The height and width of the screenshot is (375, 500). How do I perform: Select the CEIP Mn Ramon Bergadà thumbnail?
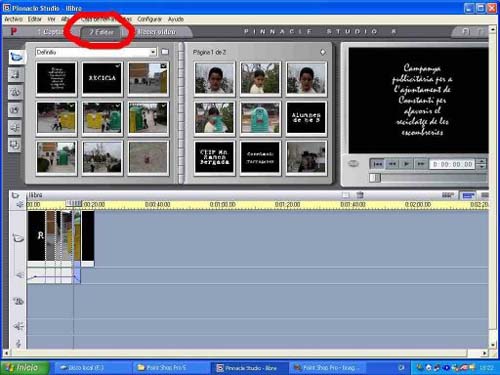pos(214,157)
